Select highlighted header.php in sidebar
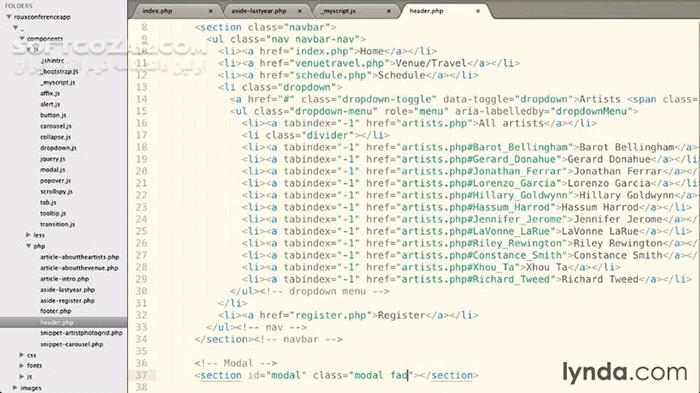The width and height of the screenshot is (700, 393). click(x=57, y=322)
